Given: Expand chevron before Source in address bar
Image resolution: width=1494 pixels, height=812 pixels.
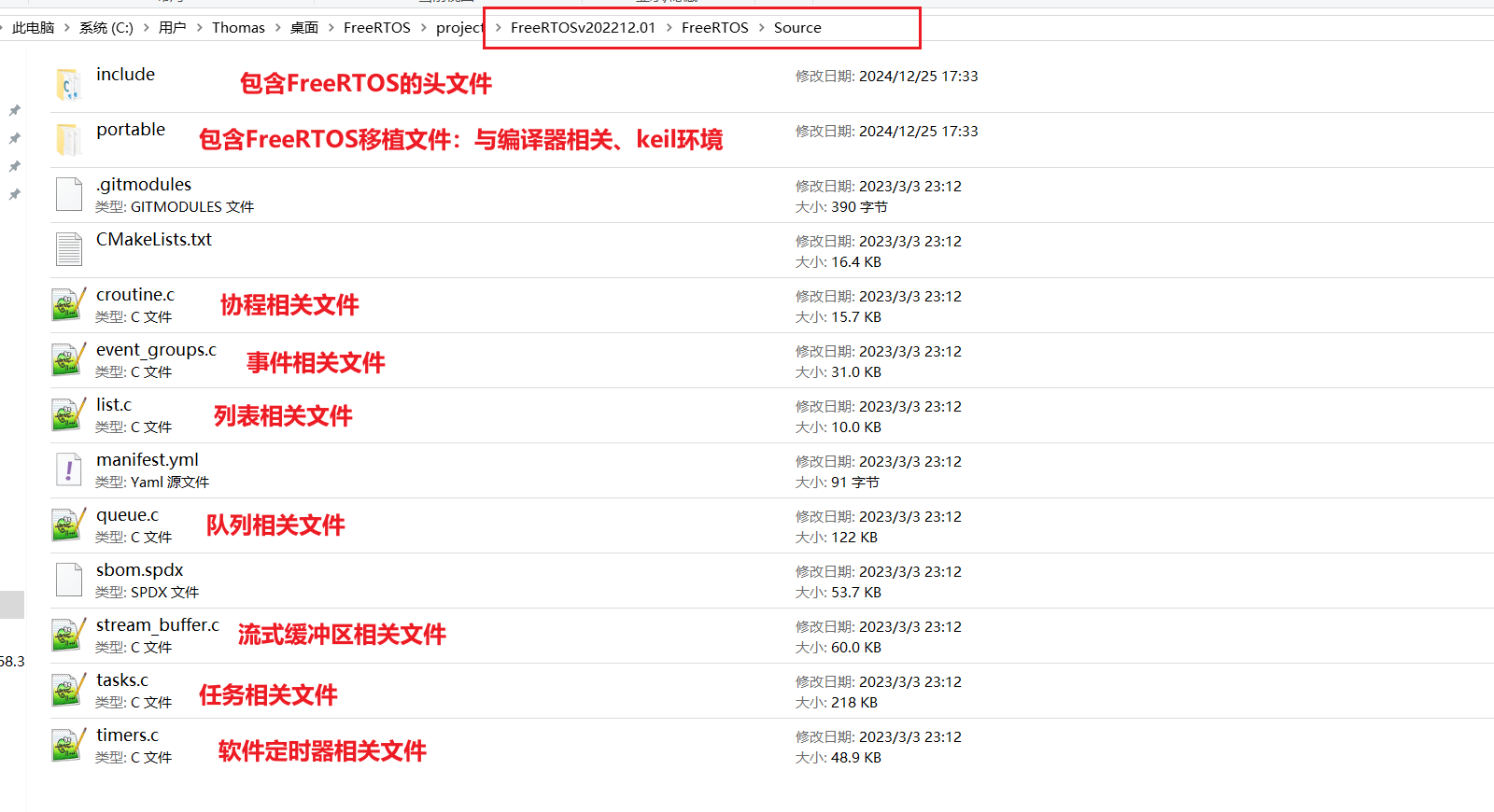Looking at the screenshot, I should point(761,28).
